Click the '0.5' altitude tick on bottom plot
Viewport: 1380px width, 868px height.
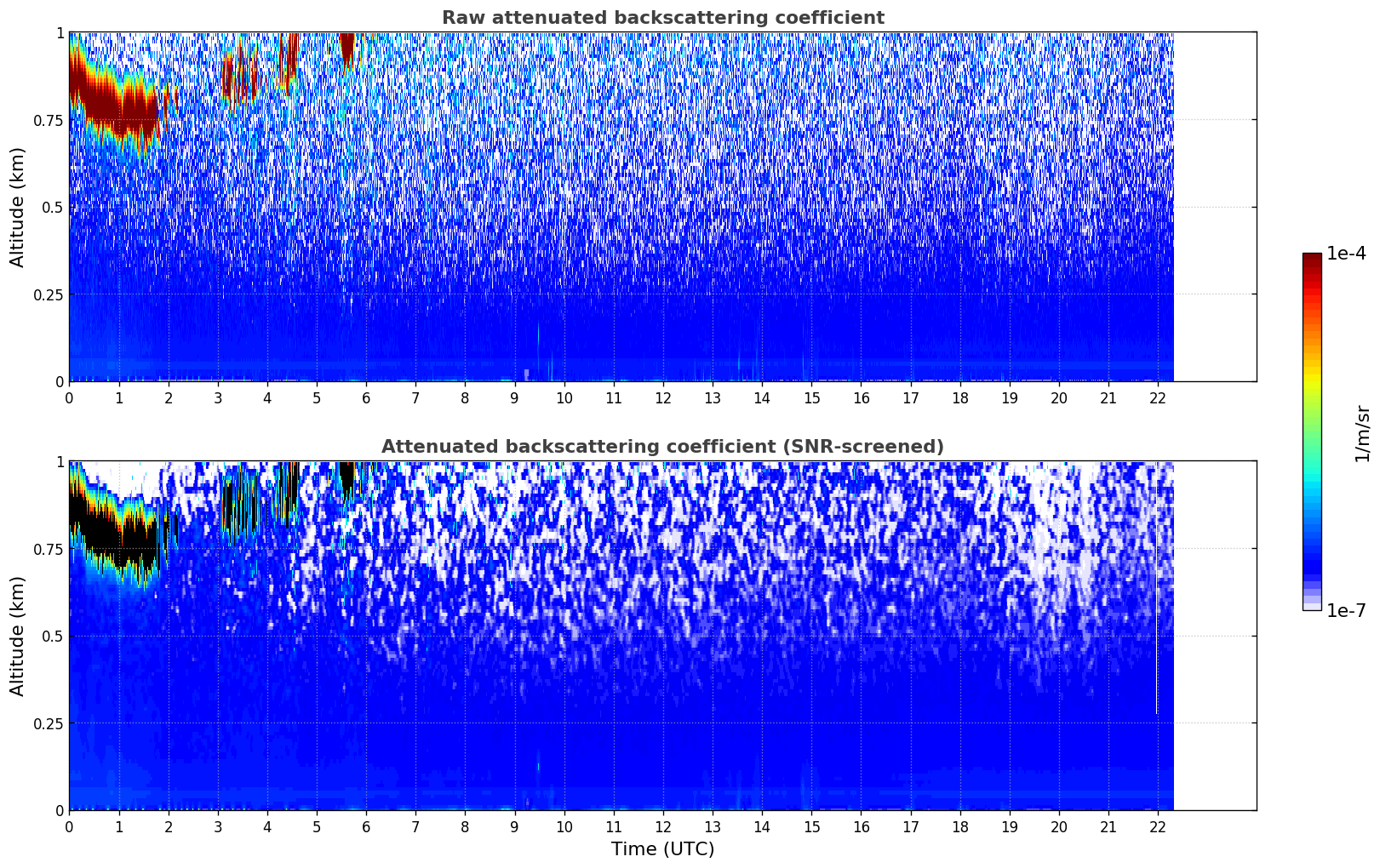pos(52,636)
